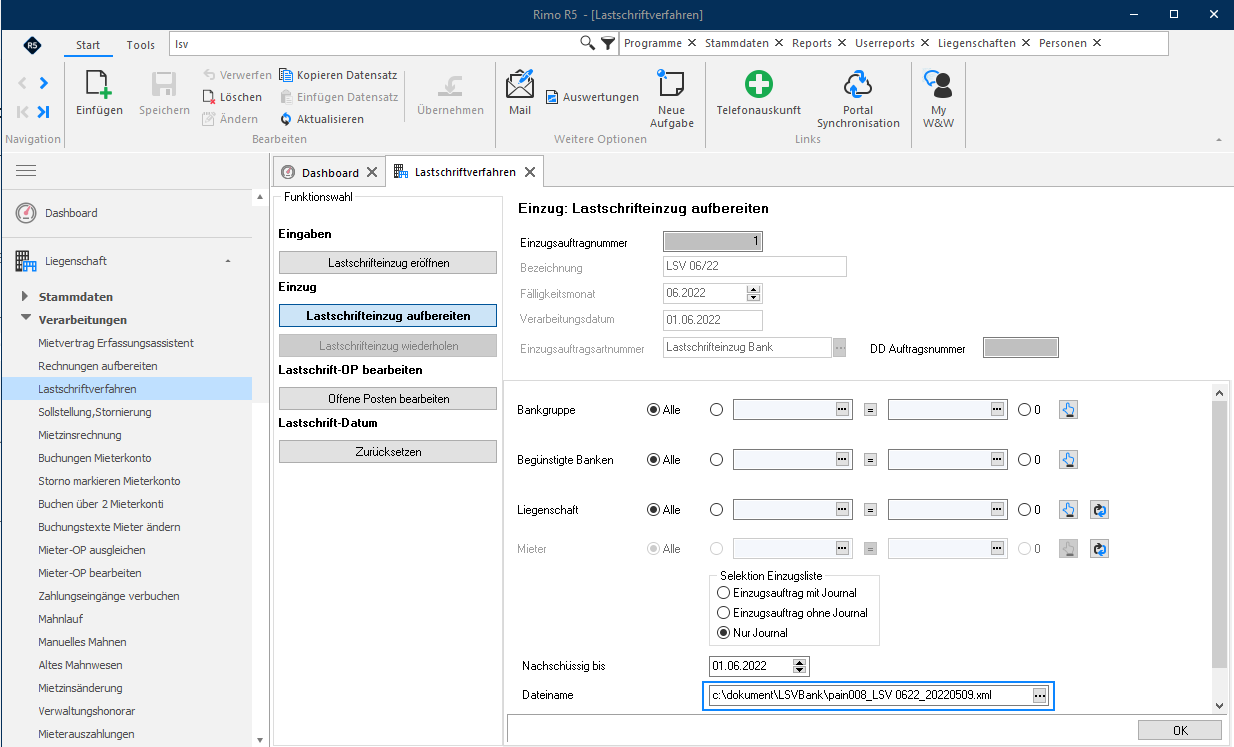Copy the record with Kopieren Datensatz
1234x747 pixels.
coord(338,75)
